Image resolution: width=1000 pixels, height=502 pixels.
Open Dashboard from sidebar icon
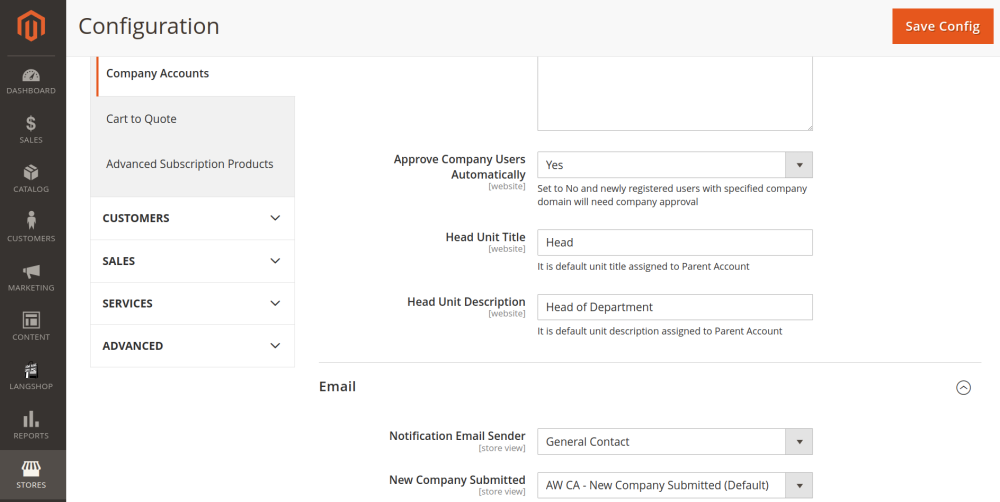coord(31,81)
